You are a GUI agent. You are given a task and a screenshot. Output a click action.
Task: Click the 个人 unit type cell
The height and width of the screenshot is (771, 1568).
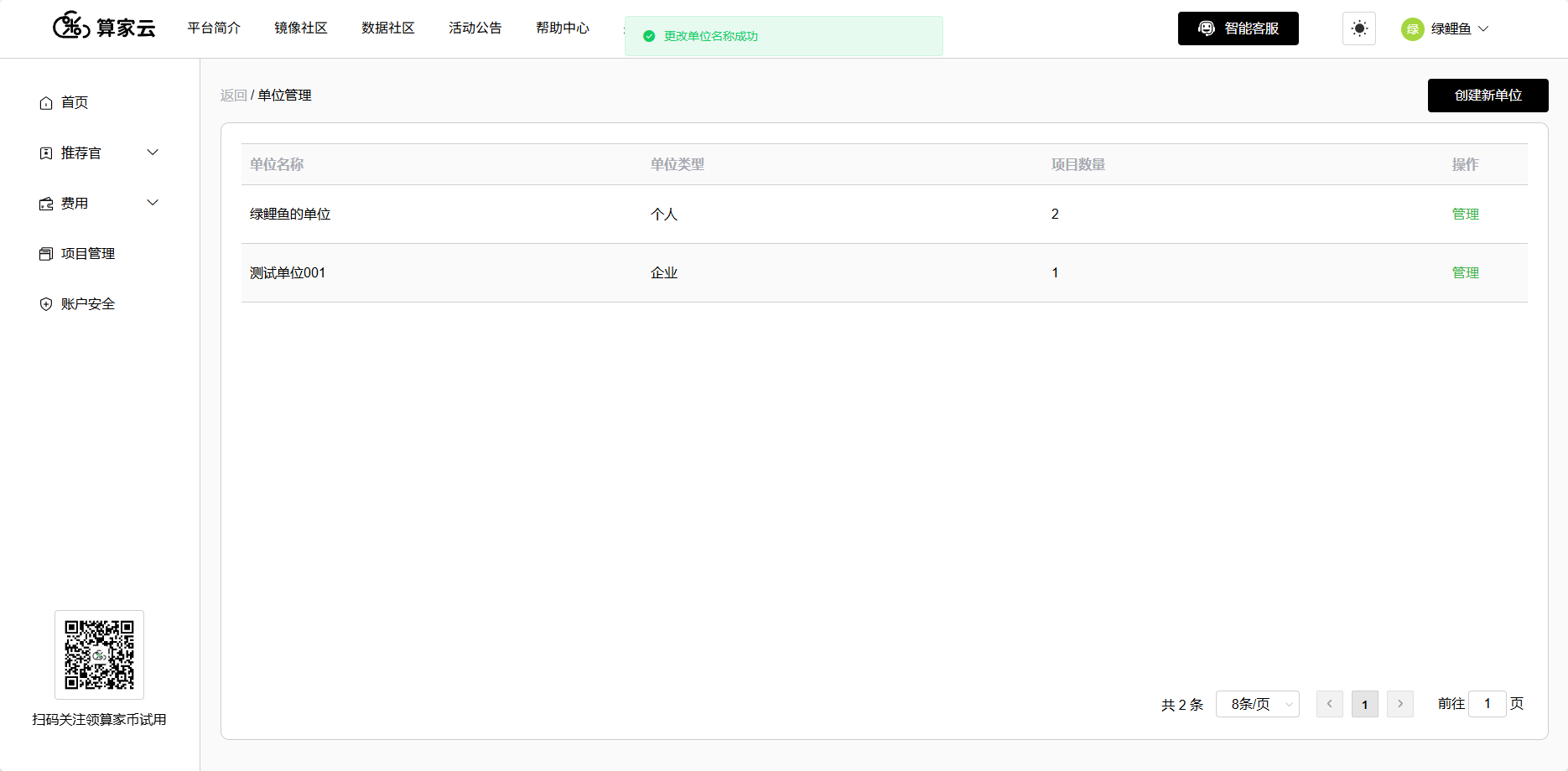664,214
